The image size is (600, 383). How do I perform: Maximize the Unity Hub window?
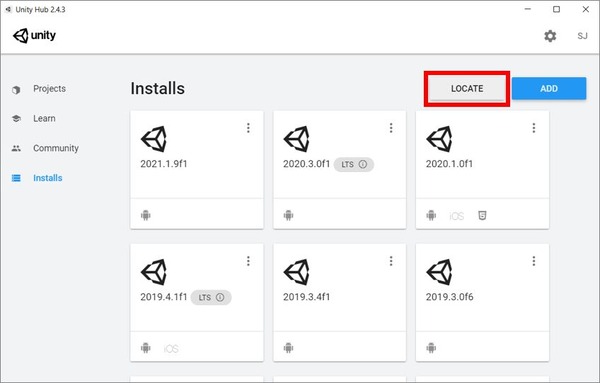[x=557, y=9]
